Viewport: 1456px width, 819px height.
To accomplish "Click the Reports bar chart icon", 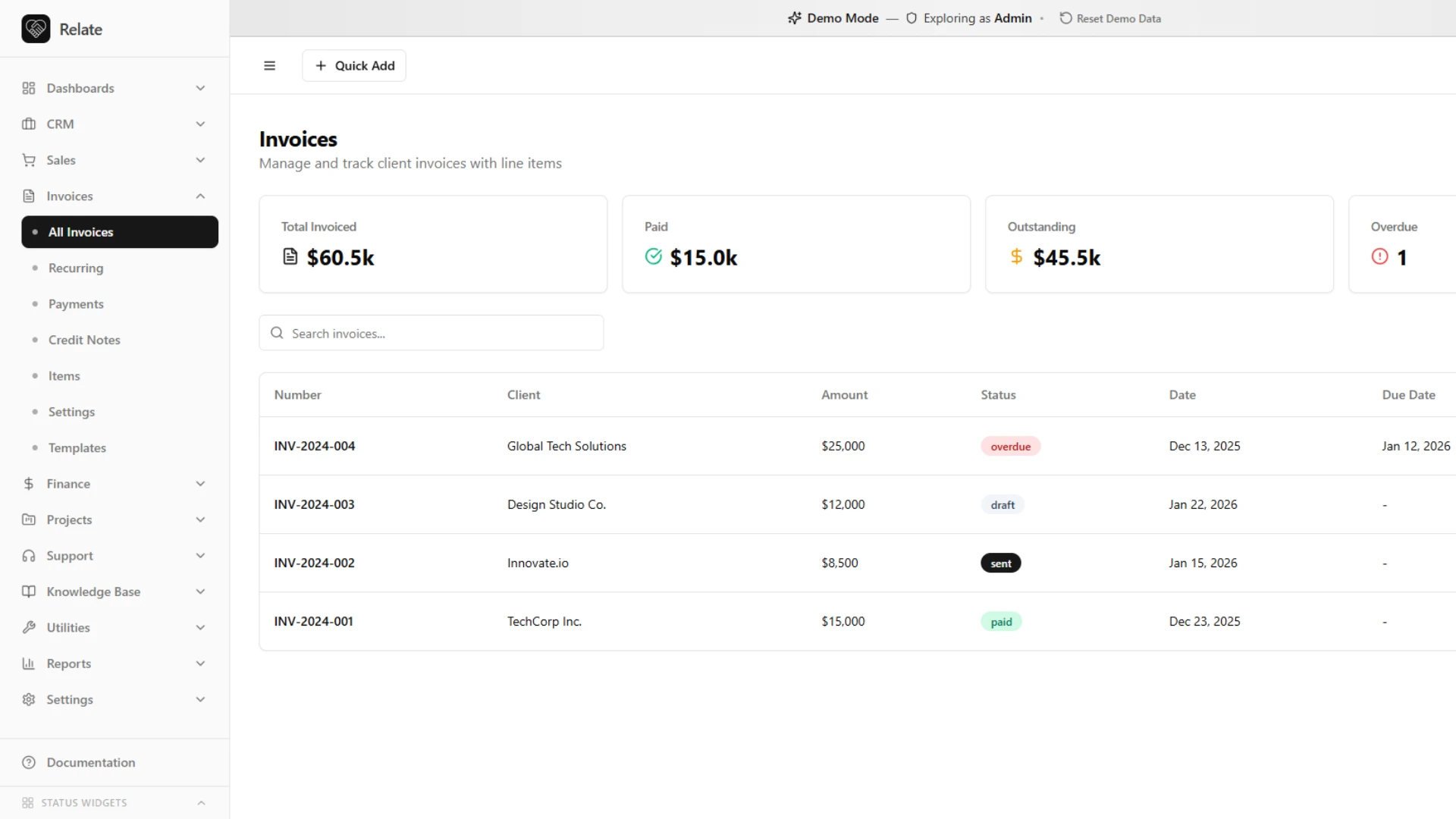I will pos(29,664).
